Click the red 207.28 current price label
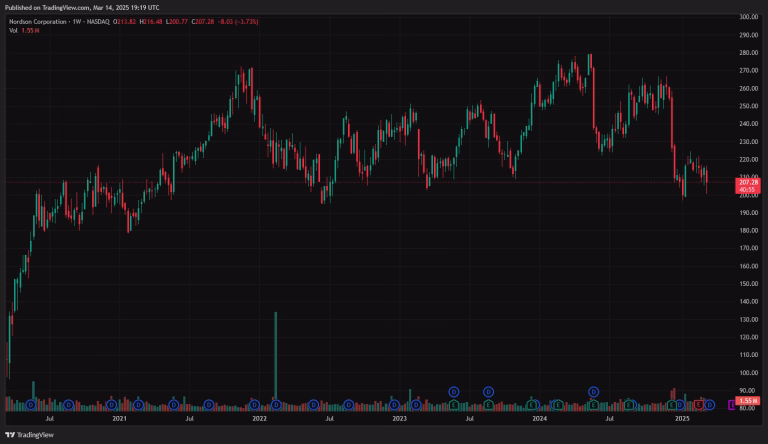This screenshot has width=768, height=444. tap(747, 182)
